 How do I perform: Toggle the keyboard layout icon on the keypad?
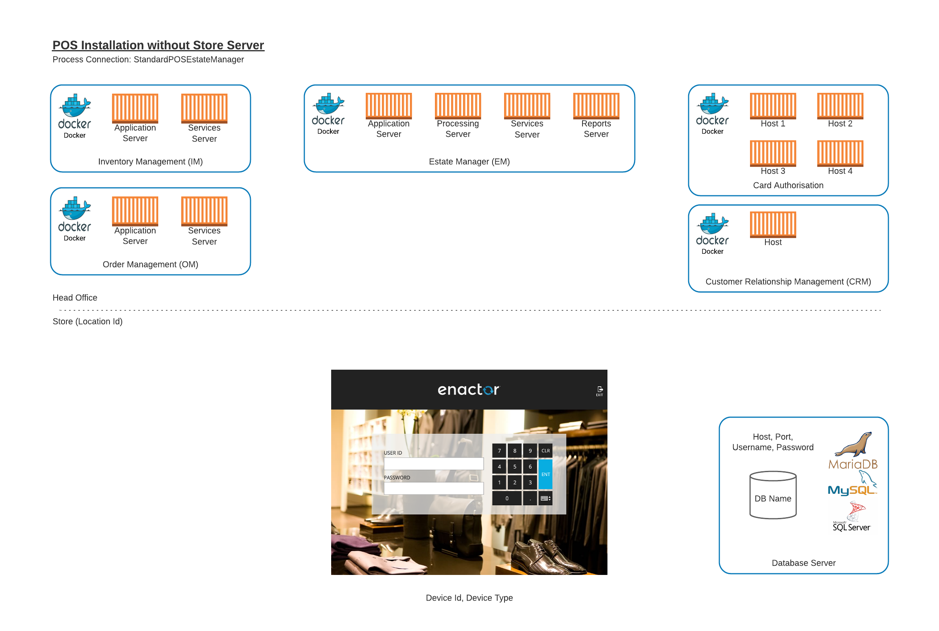pos(545,498)
